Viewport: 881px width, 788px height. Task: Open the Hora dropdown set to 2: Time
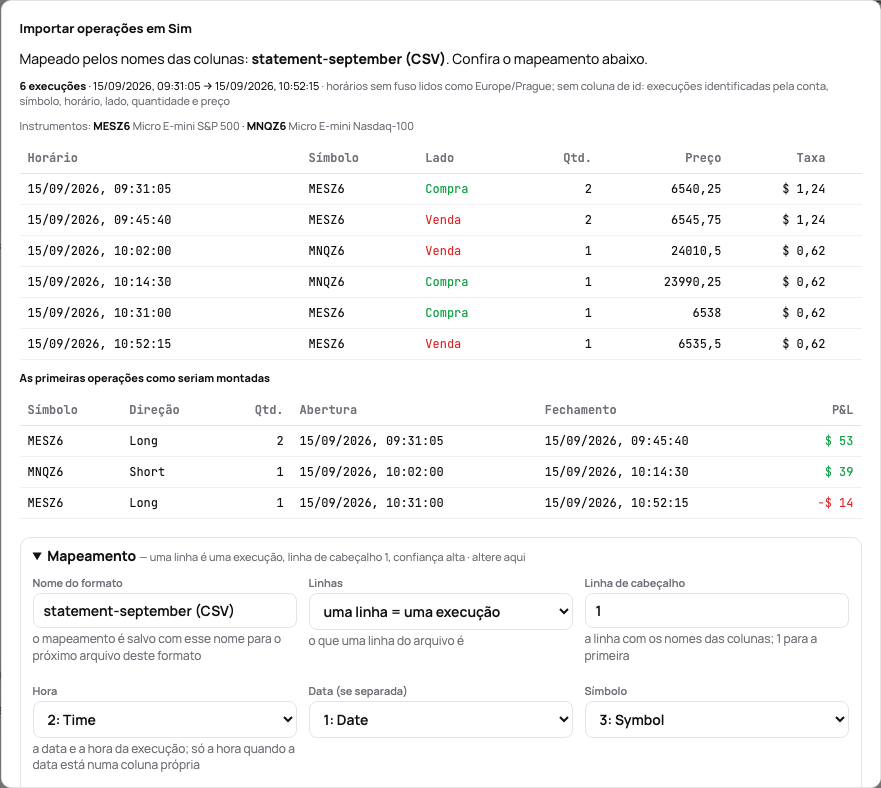[x=165, y=719]
